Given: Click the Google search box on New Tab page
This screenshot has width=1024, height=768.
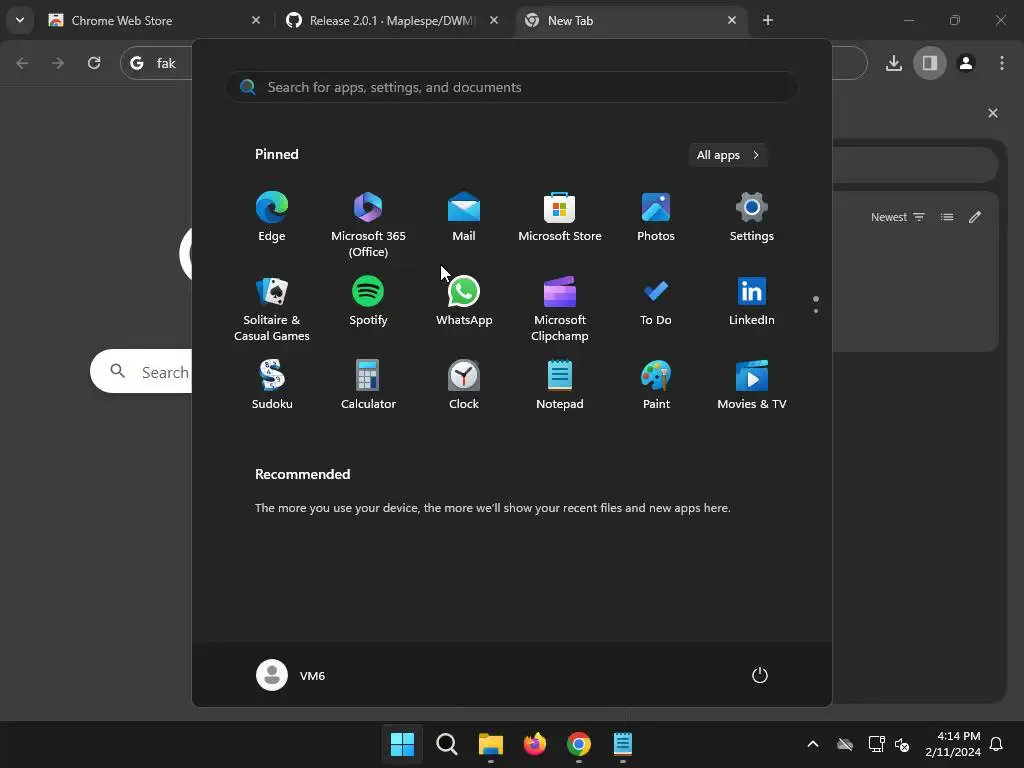Looking at the screenshot, I should pos(141,372).
